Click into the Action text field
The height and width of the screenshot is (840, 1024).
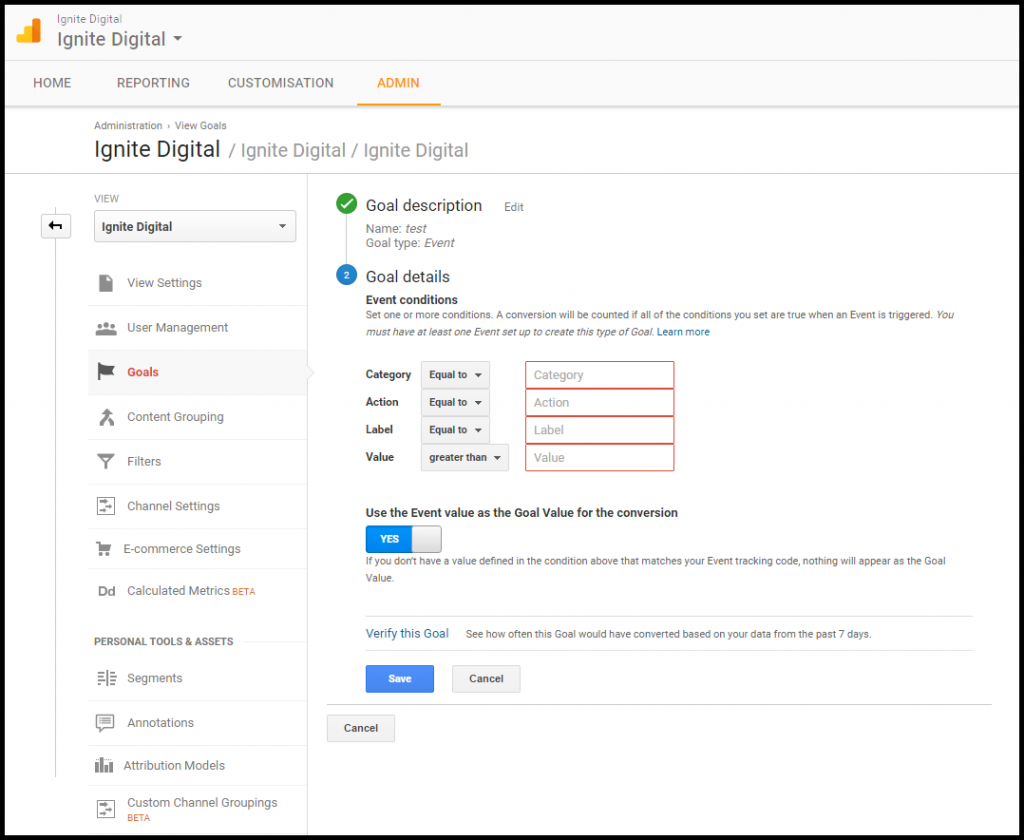coord(599,402)
